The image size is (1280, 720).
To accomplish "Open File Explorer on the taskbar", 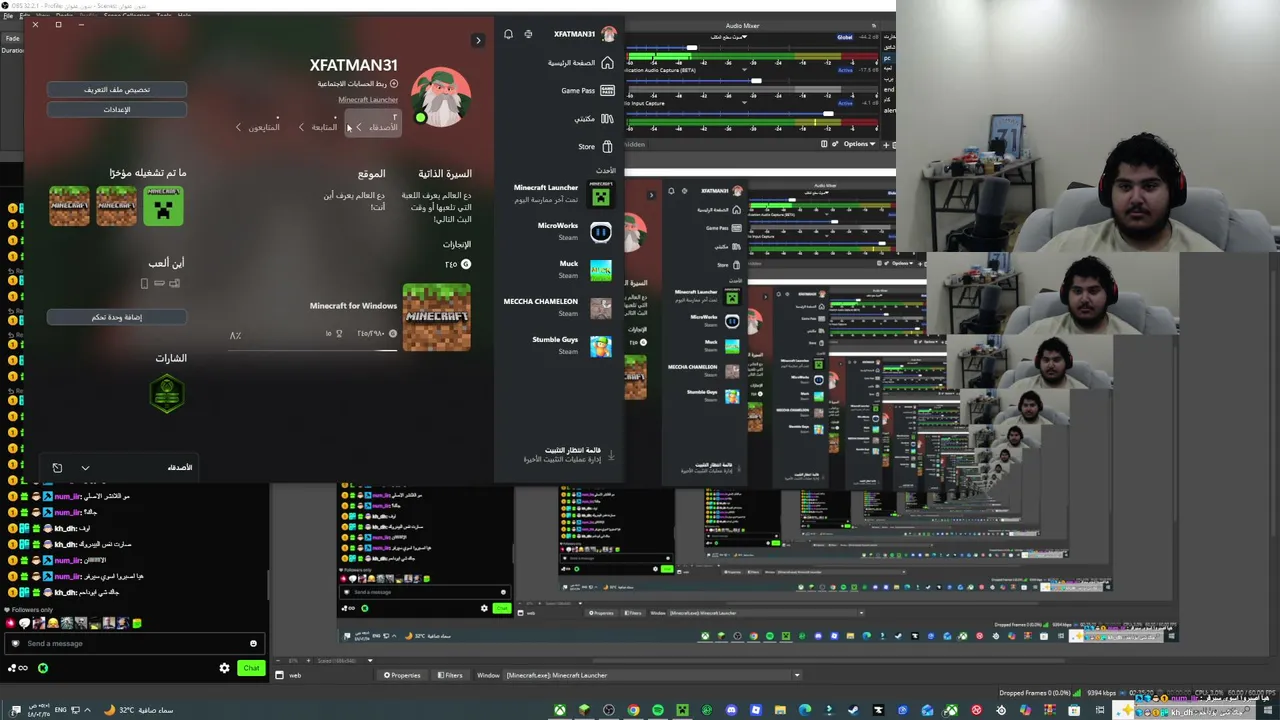I will click(780, 711).
